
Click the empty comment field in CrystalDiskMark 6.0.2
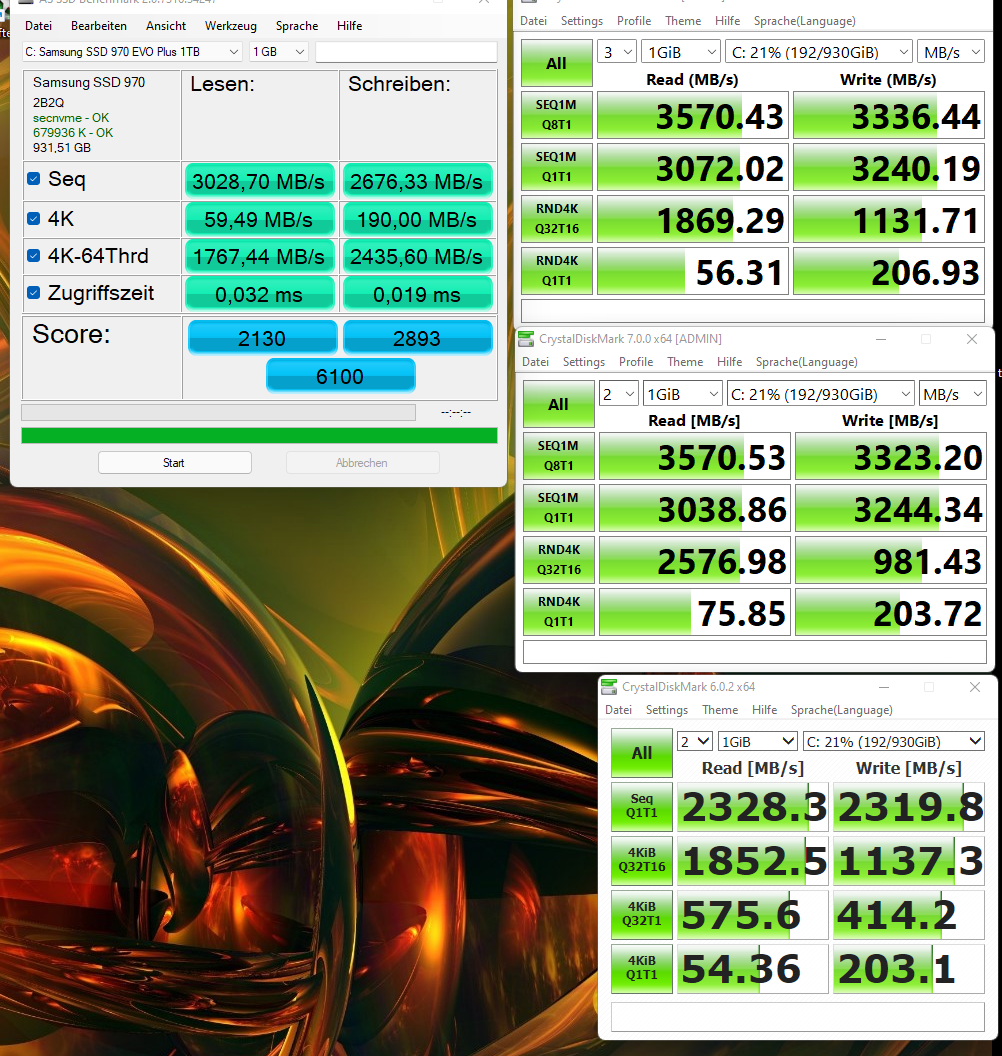click(797, 1016)
